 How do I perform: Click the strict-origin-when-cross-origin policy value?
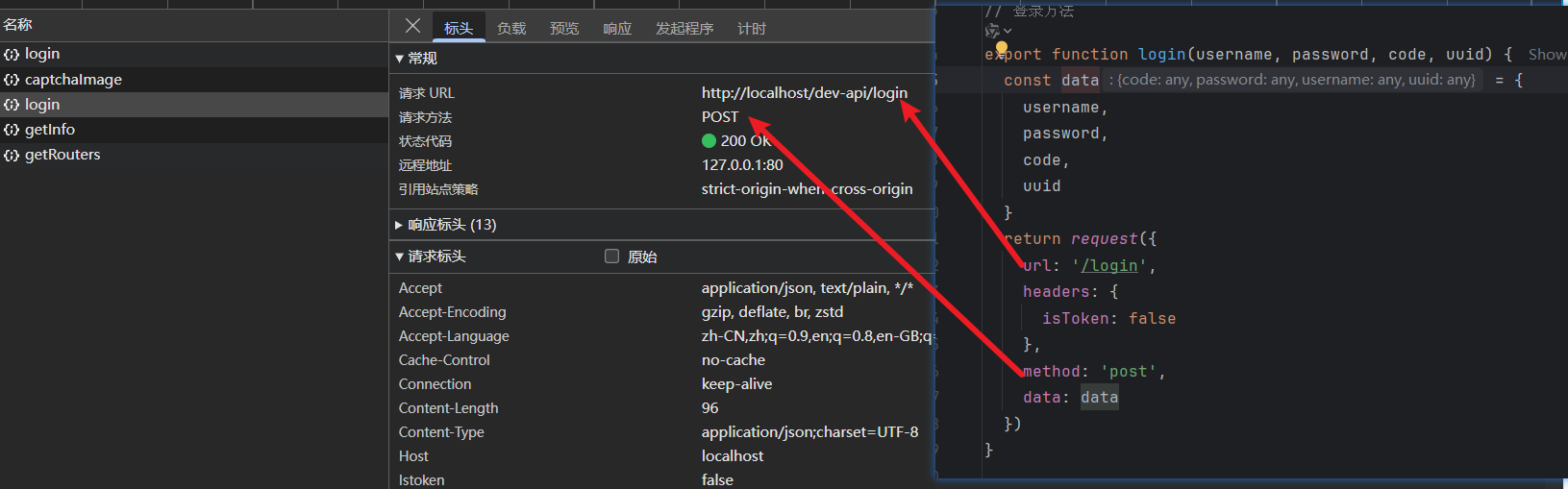[x=807, y=188]
